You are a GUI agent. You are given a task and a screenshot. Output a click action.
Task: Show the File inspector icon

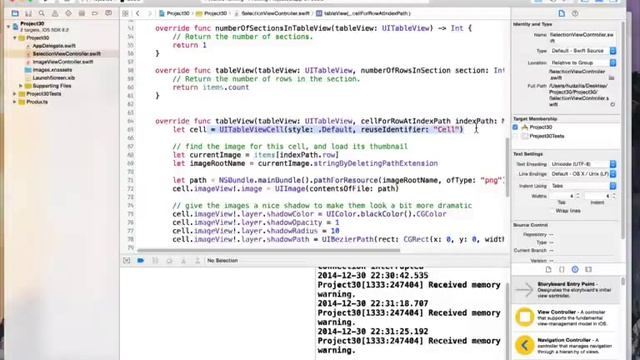[x=562, y=13]
